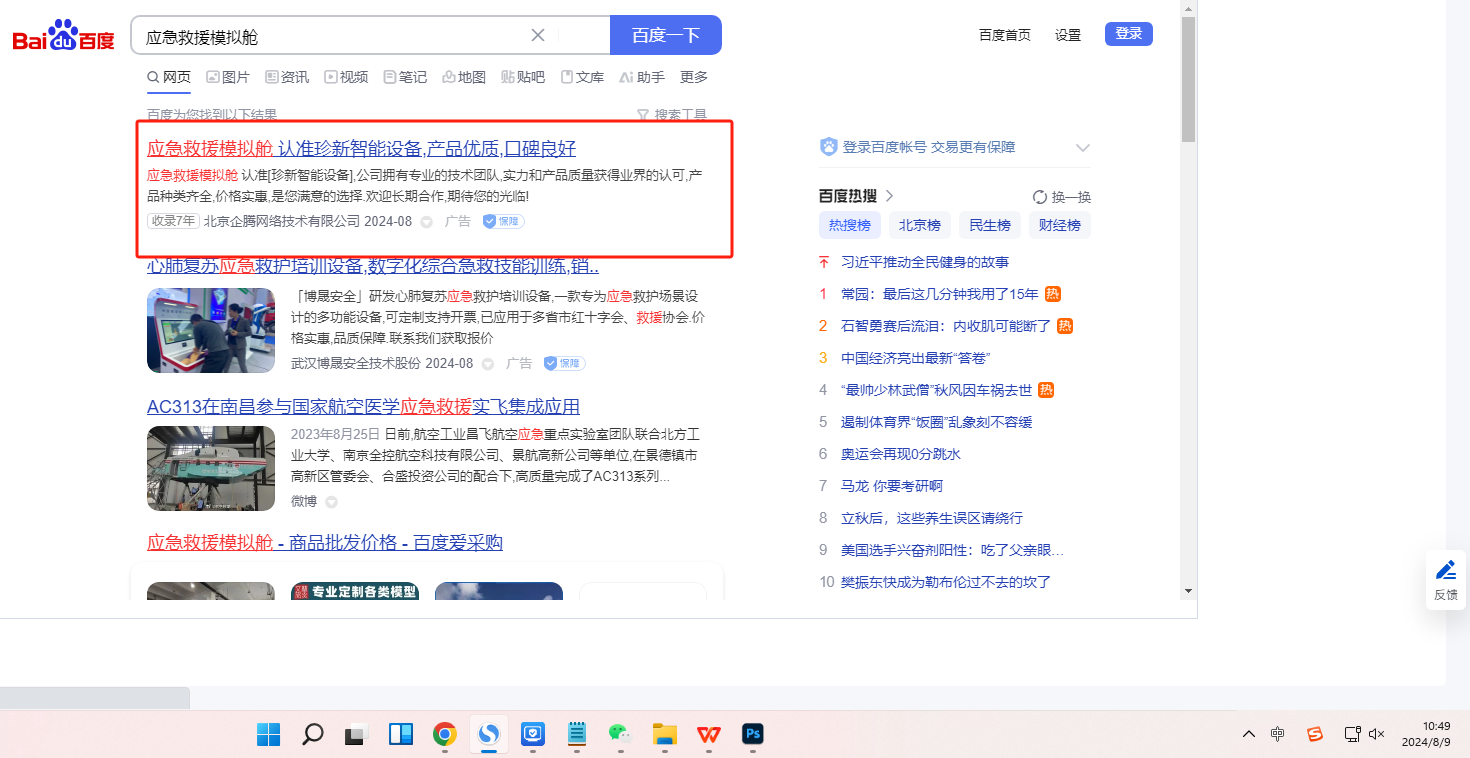Select the 网页 tab

click(x=169, y=77)
